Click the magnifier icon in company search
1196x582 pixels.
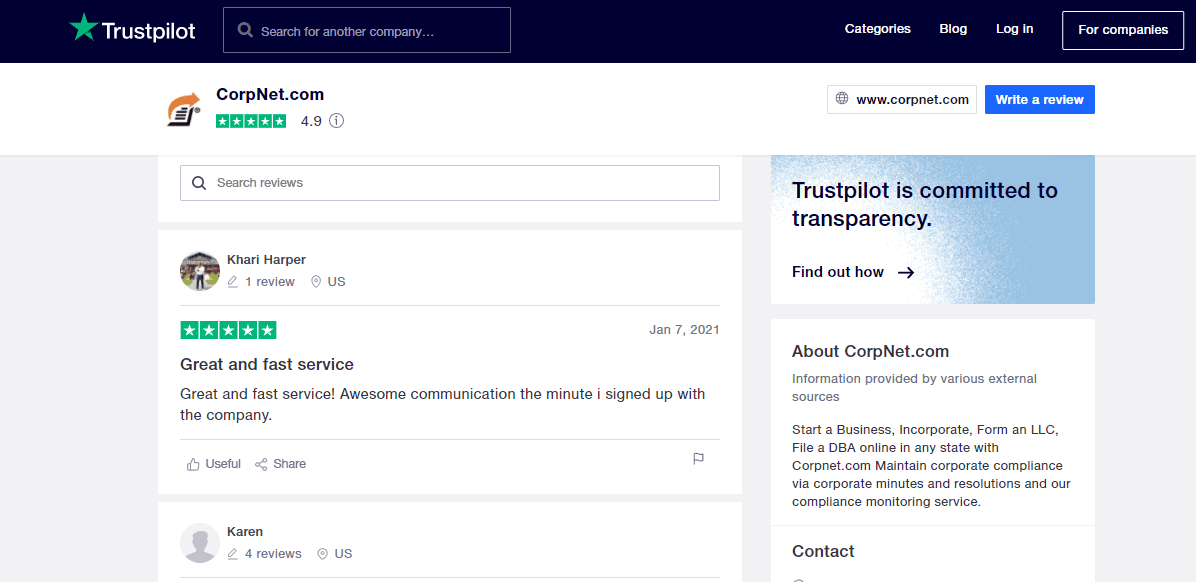click(x=246, y=30)
